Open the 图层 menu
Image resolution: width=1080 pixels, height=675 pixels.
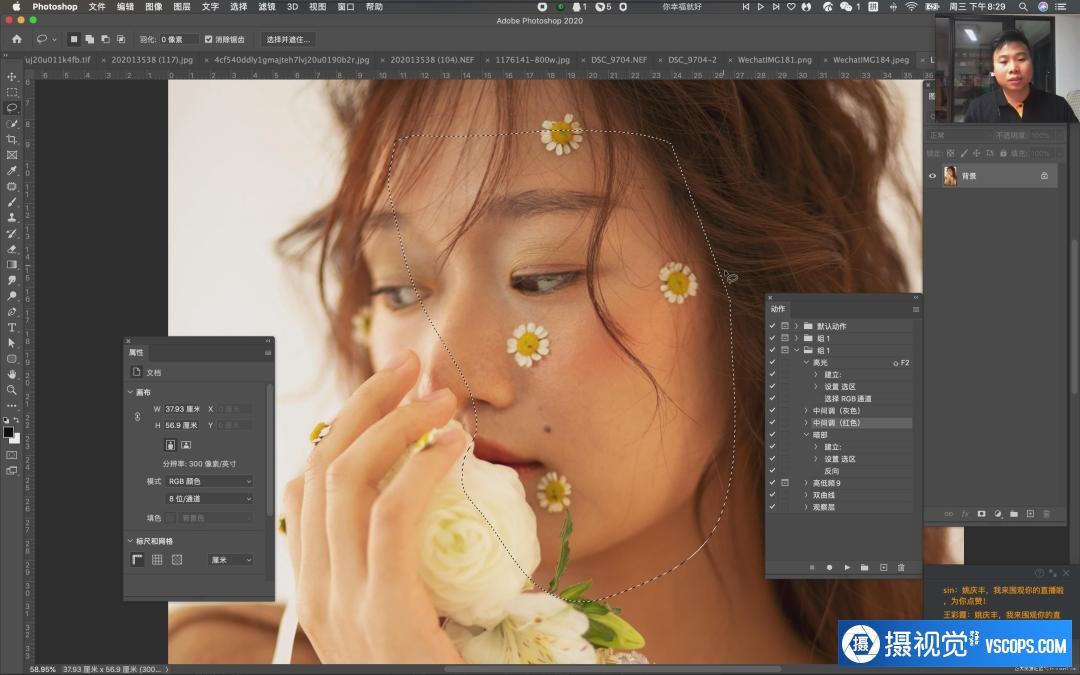(182, 6)
